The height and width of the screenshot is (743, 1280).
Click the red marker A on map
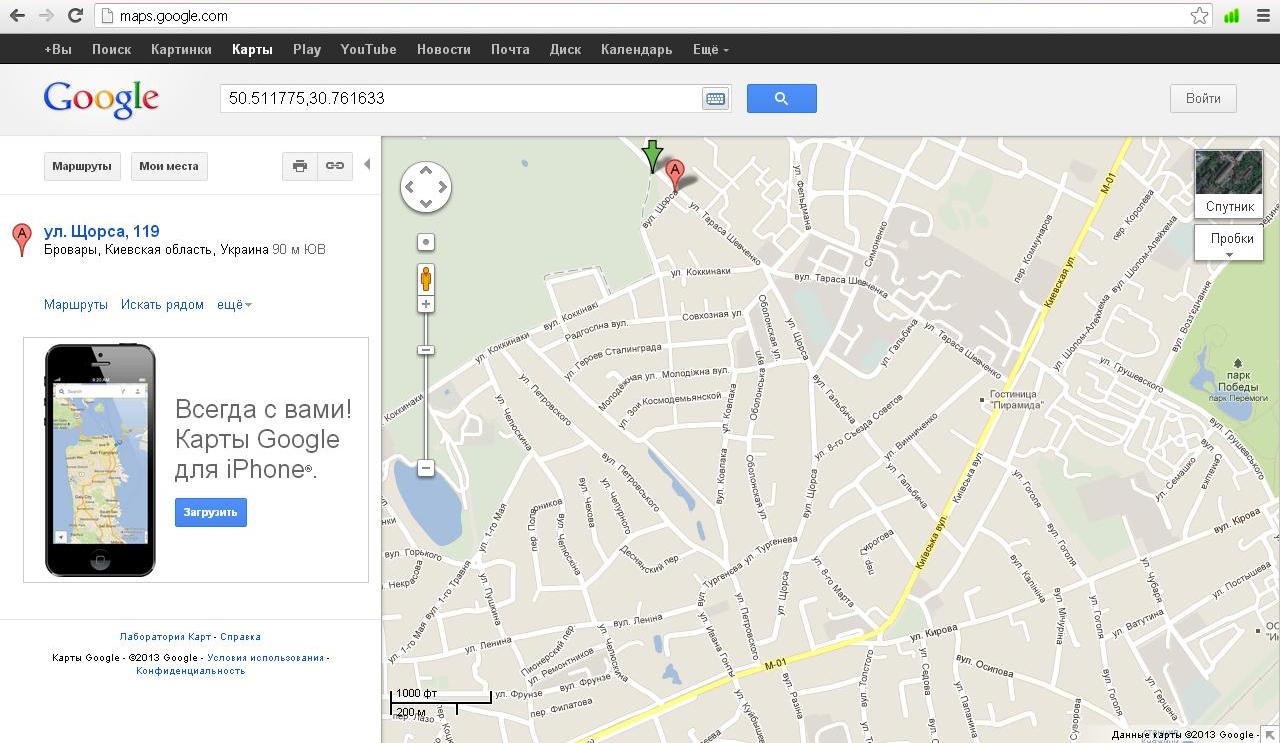pos(675,172)
